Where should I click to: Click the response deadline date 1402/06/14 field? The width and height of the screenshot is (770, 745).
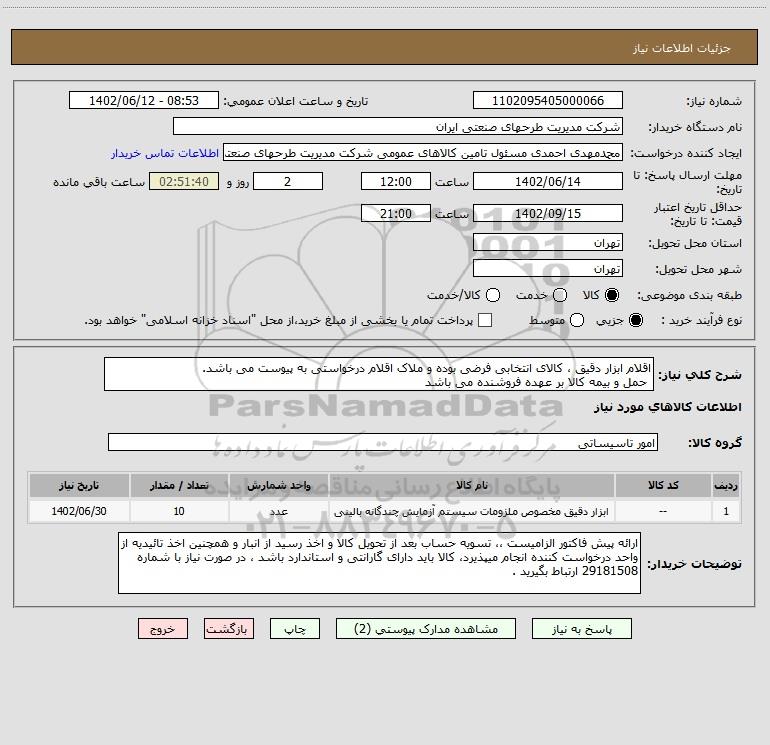coord(548,182)
